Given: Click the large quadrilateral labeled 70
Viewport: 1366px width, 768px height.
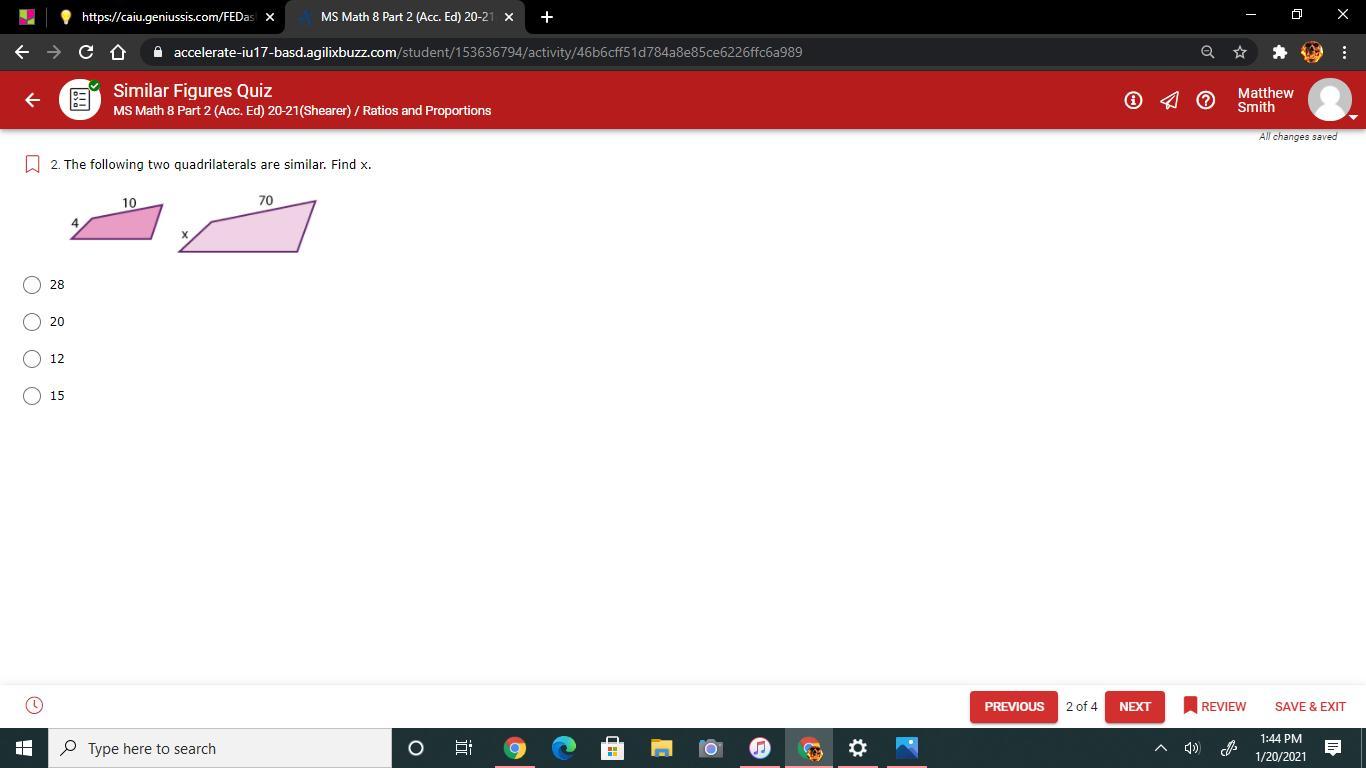Looking at the screenshot, I should [248, 227].
